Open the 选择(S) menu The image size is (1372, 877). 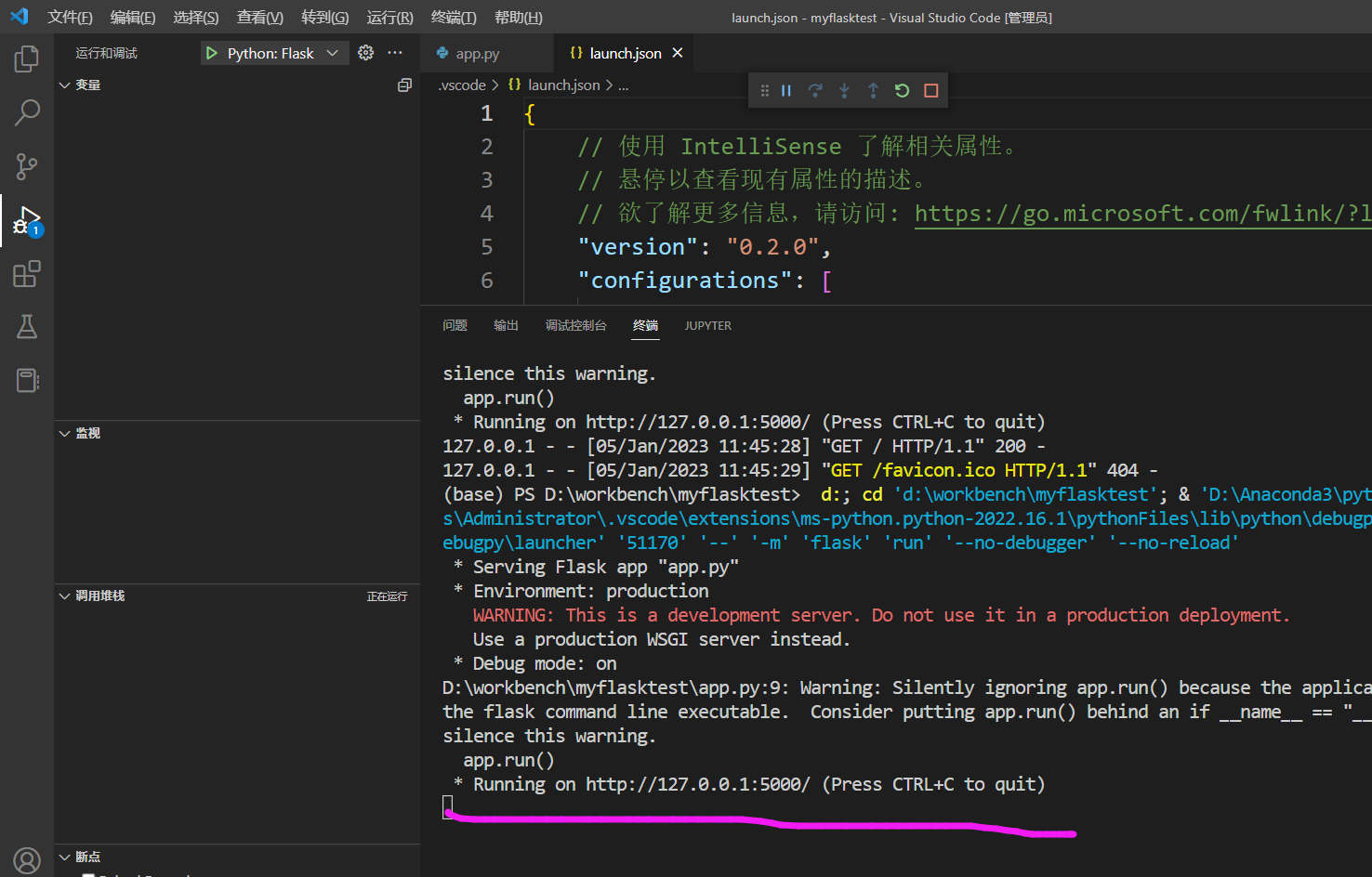(196, 18)
